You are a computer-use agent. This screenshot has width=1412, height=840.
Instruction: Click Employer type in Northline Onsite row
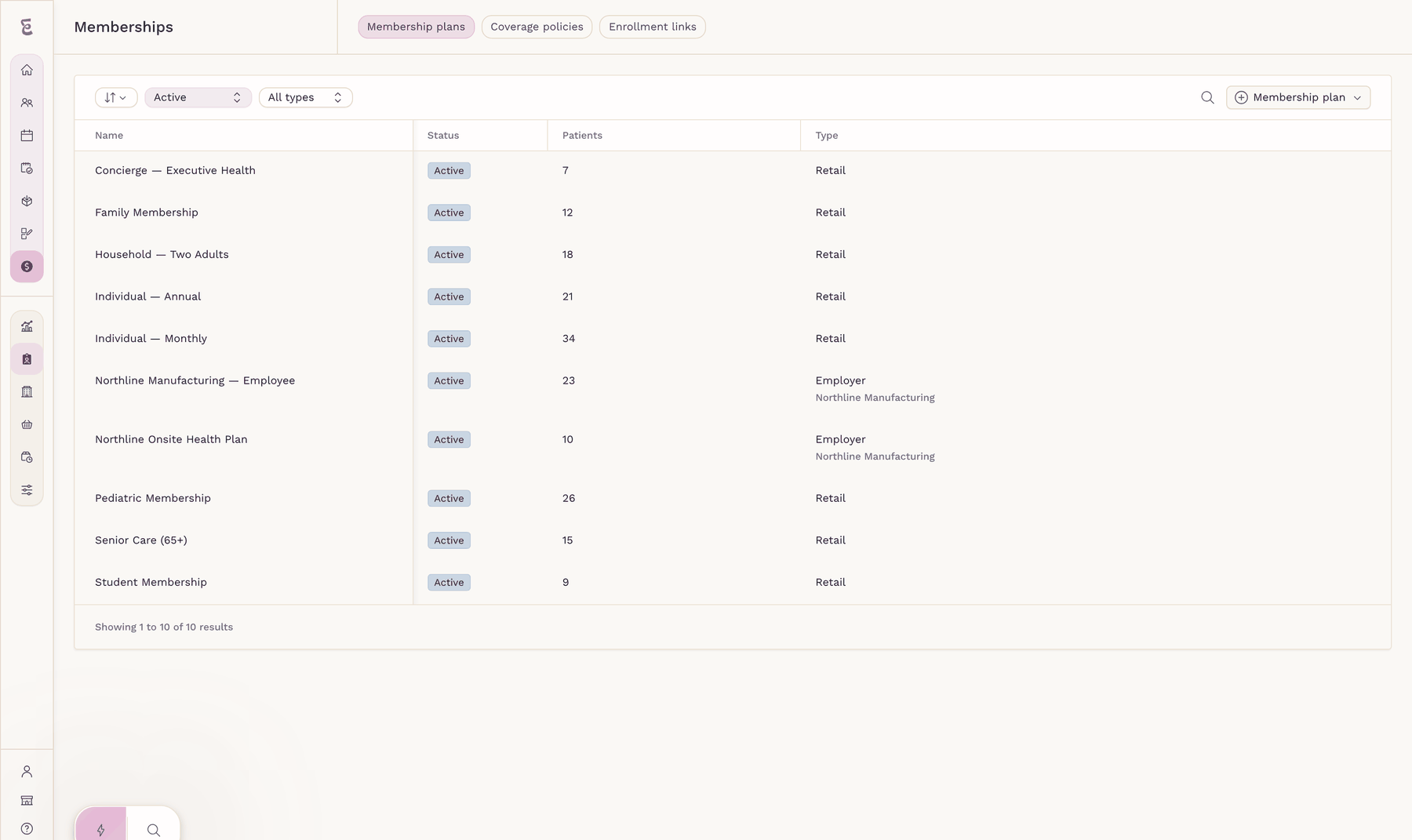pos(840,439)
